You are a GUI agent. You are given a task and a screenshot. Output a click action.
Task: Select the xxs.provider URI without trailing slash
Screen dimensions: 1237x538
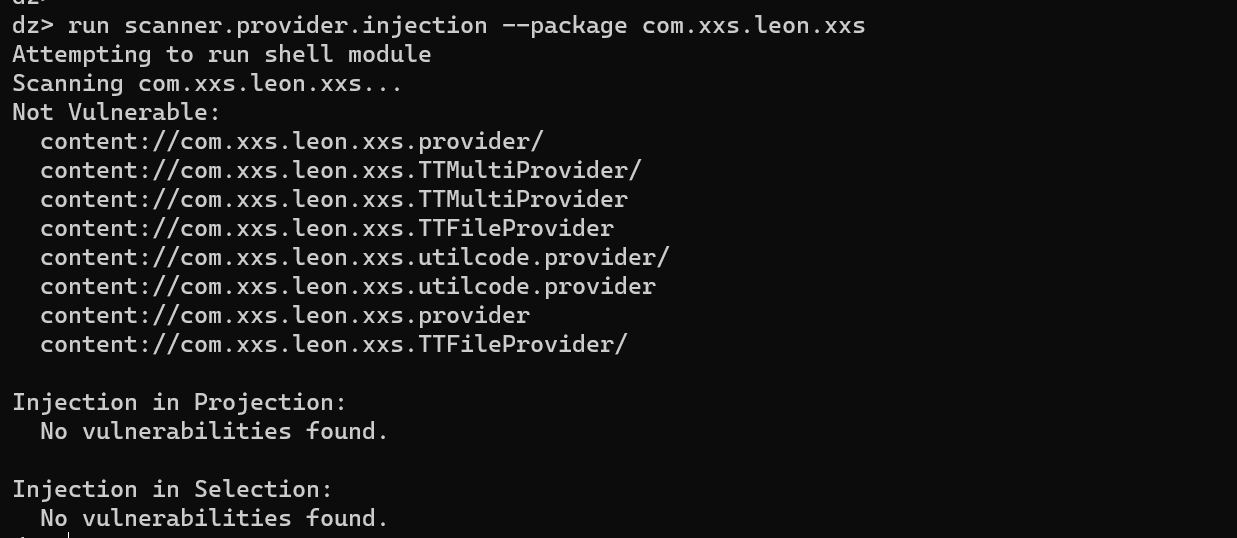(284, 315)
